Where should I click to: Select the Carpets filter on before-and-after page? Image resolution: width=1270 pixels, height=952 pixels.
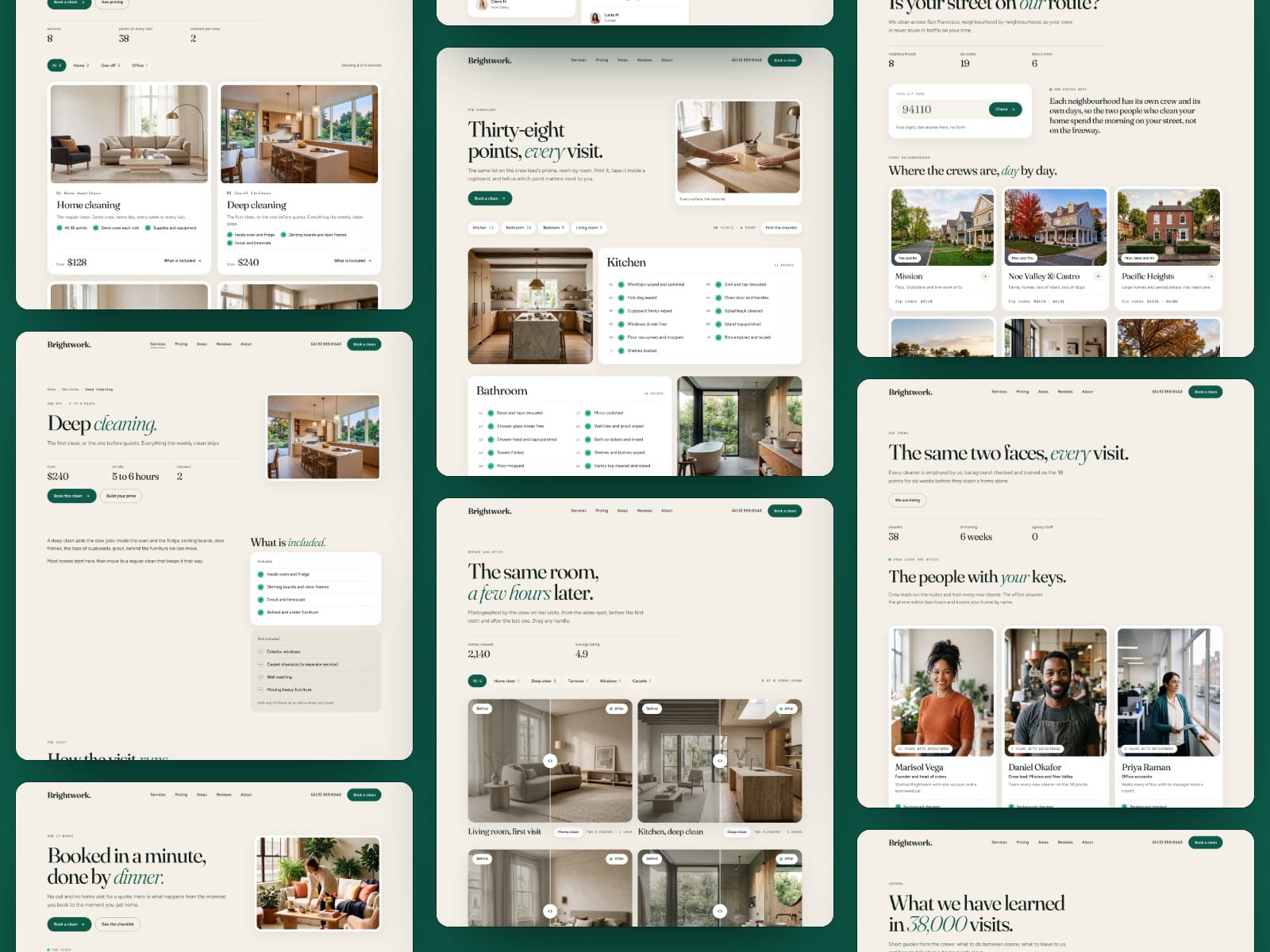point(641,681)
